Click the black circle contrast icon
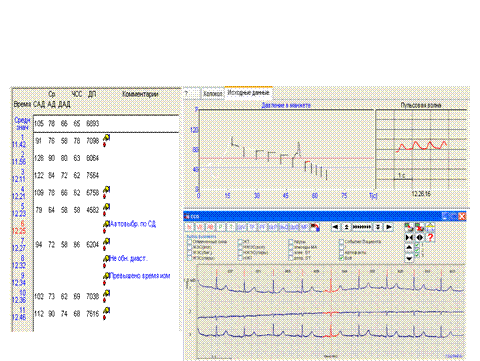This screenshot has width=480, height=361. 420,237
